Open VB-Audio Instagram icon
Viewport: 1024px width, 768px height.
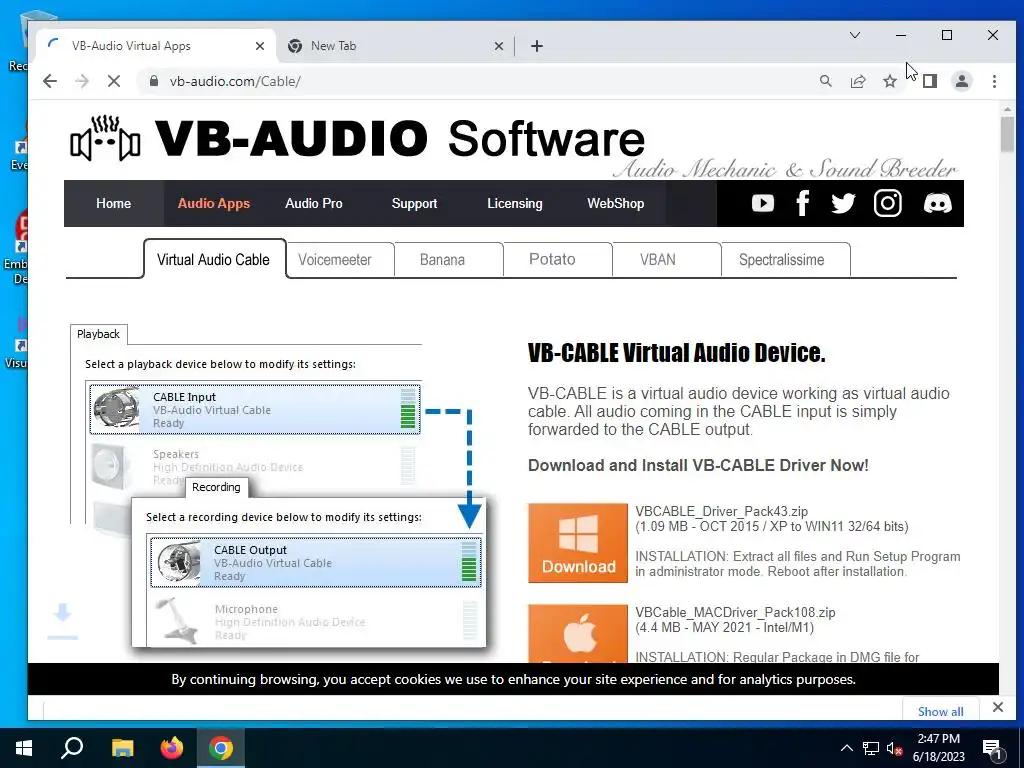(888, 203)
